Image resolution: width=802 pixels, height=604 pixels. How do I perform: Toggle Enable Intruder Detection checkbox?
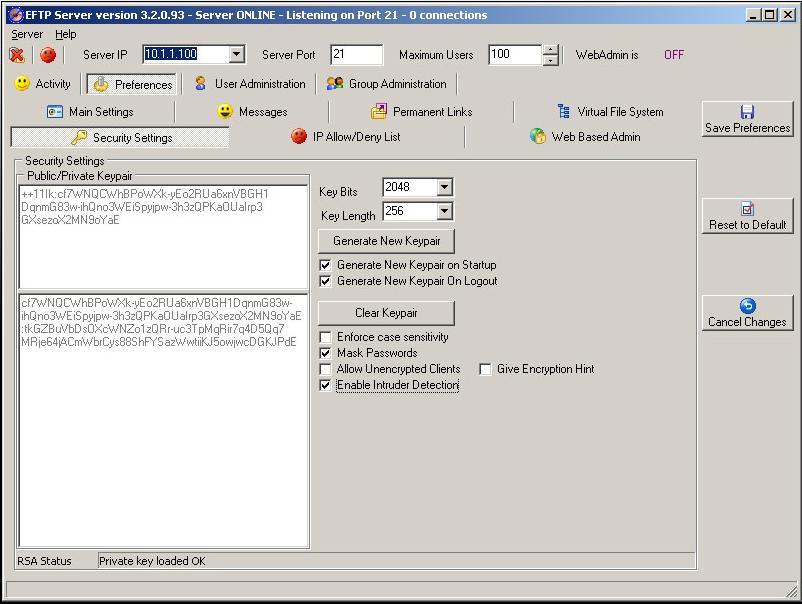pyautogui.click(x=325, y=385)
